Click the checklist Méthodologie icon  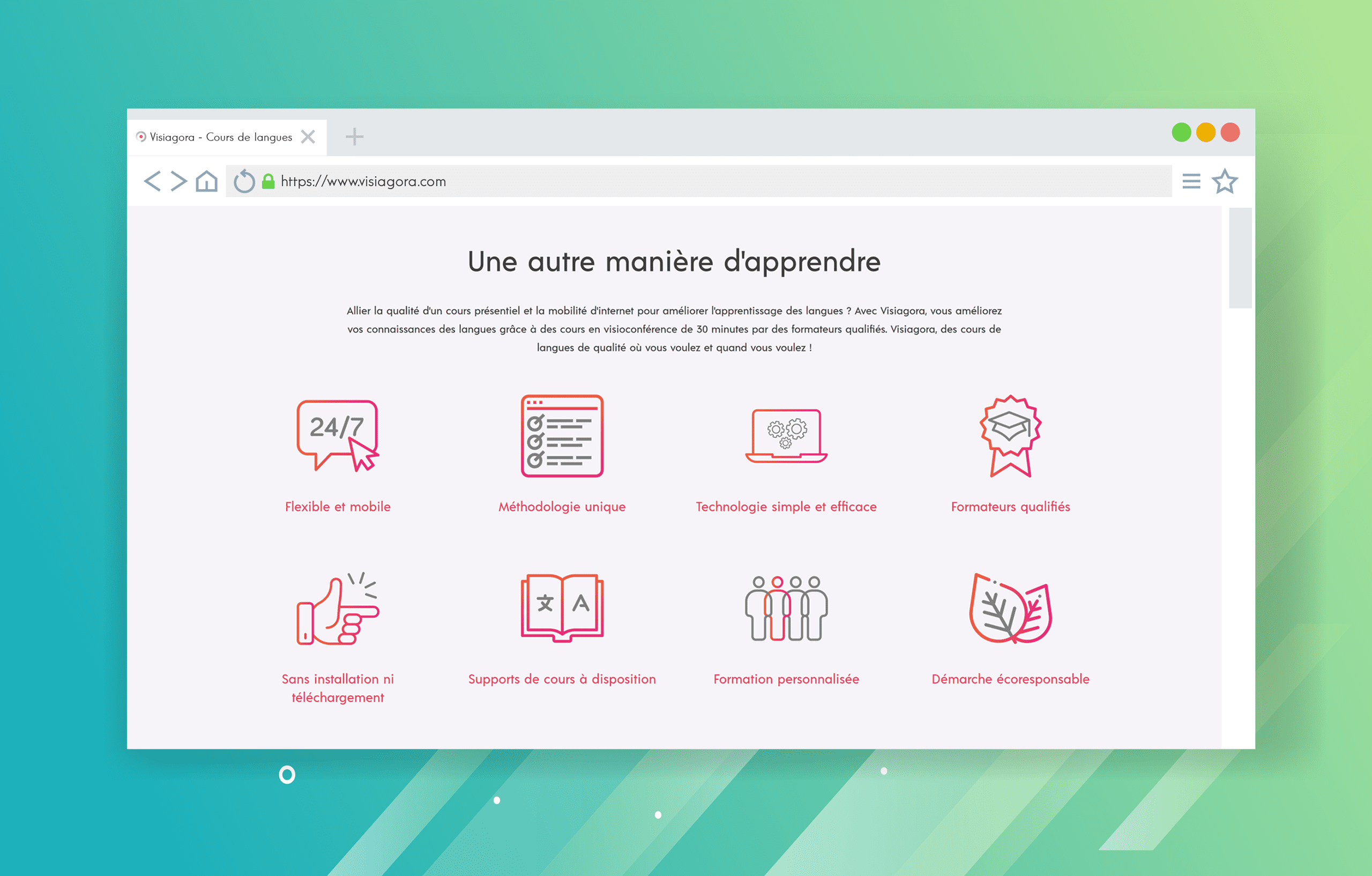pos(562,436)
